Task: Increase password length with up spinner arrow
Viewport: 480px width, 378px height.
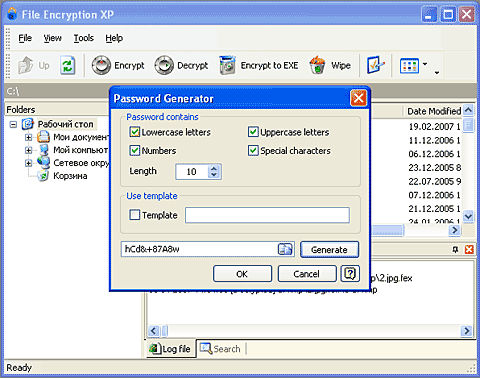Action: [x=214, y=168]
